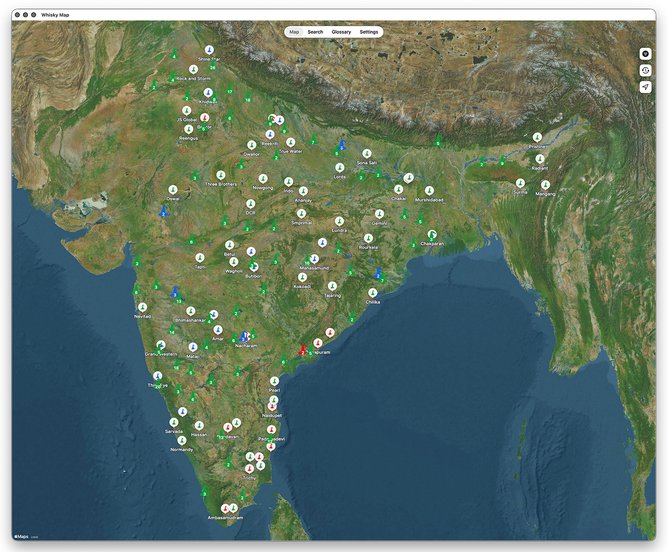Select the Hassan distillery pin
Image resolution: width=668 pixels, height=552 pixels.
[199, 426]
